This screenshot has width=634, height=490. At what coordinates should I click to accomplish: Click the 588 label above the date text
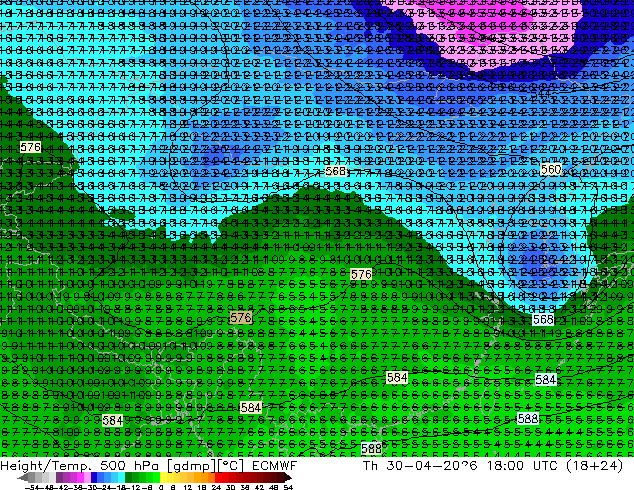click(x=528, y=418)
